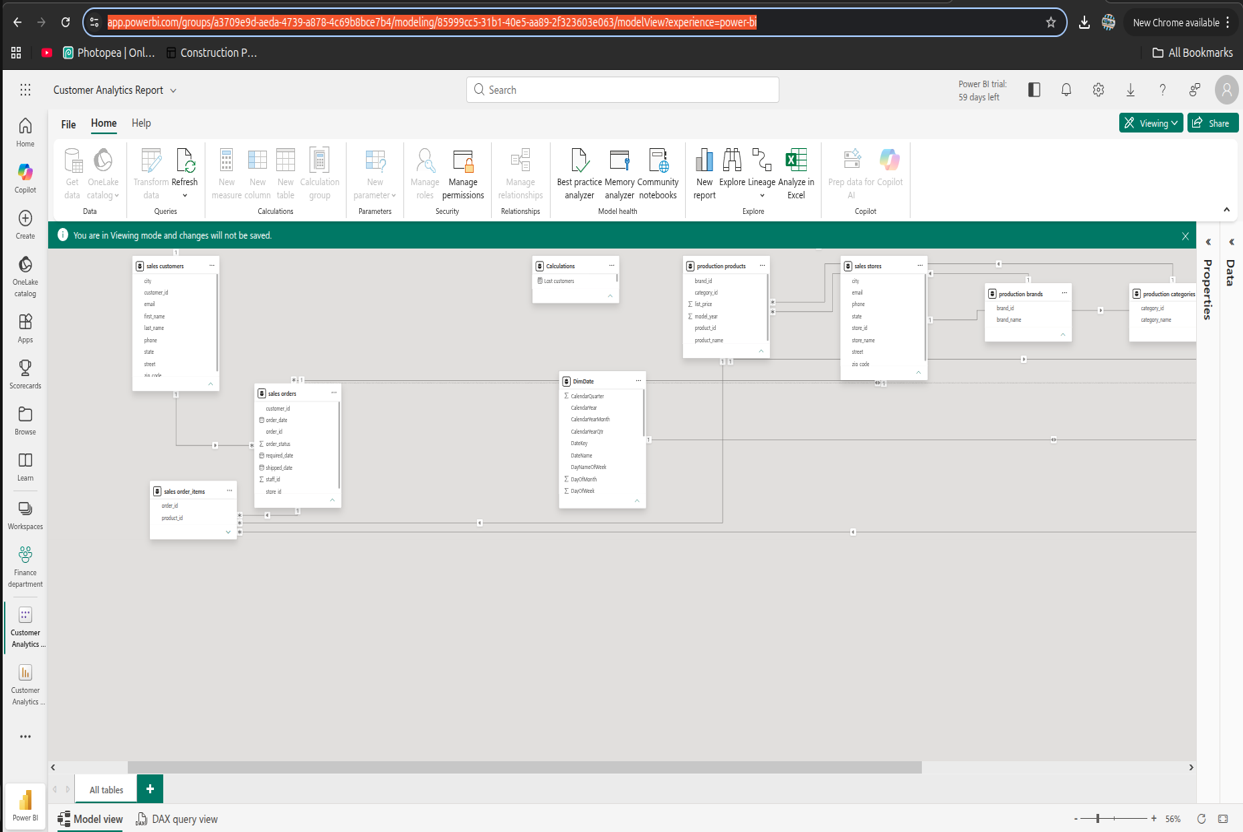Click the Explore ribbon icon
The width and height of the screenshot is (1243, 832).
[x=732, y=168]
